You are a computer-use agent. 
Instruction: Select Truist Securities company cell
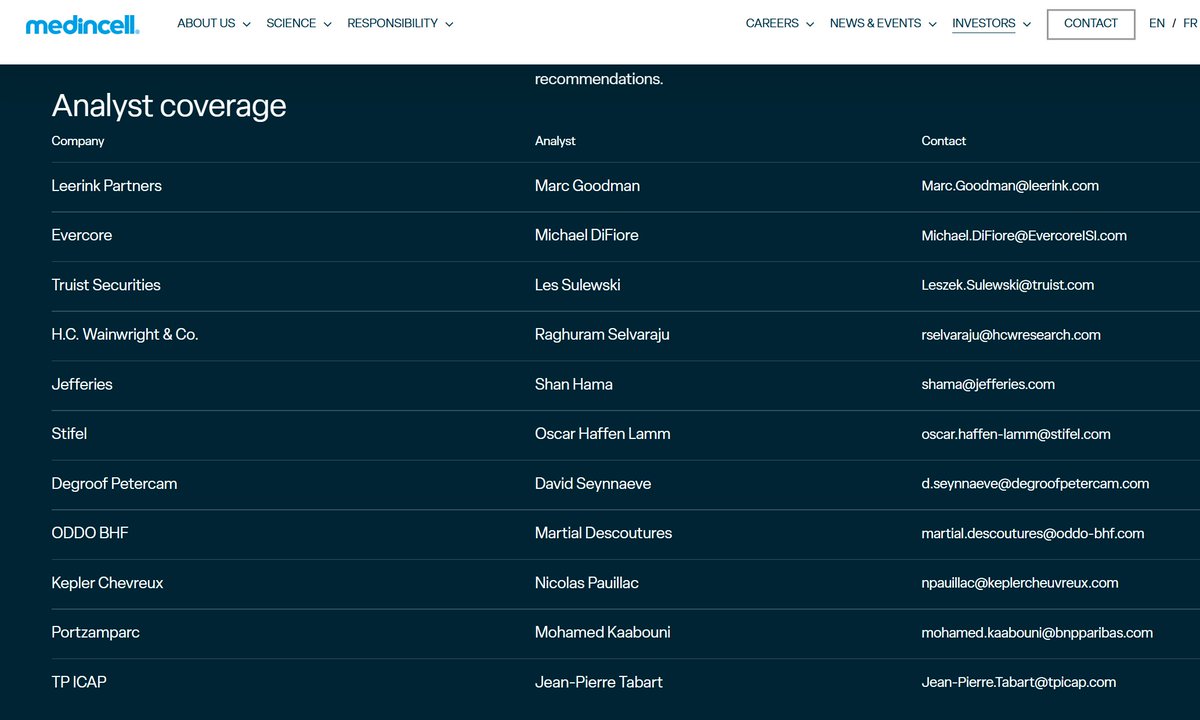tap(106, 285)
